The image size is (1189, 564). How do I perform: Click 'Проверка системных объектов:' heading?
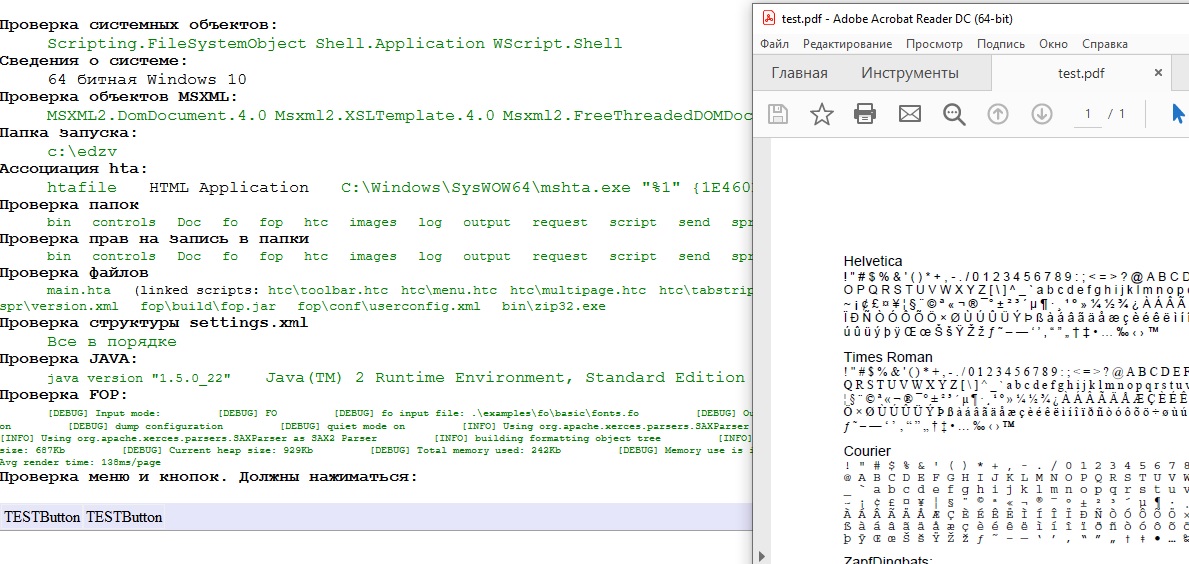coord(139,26)
